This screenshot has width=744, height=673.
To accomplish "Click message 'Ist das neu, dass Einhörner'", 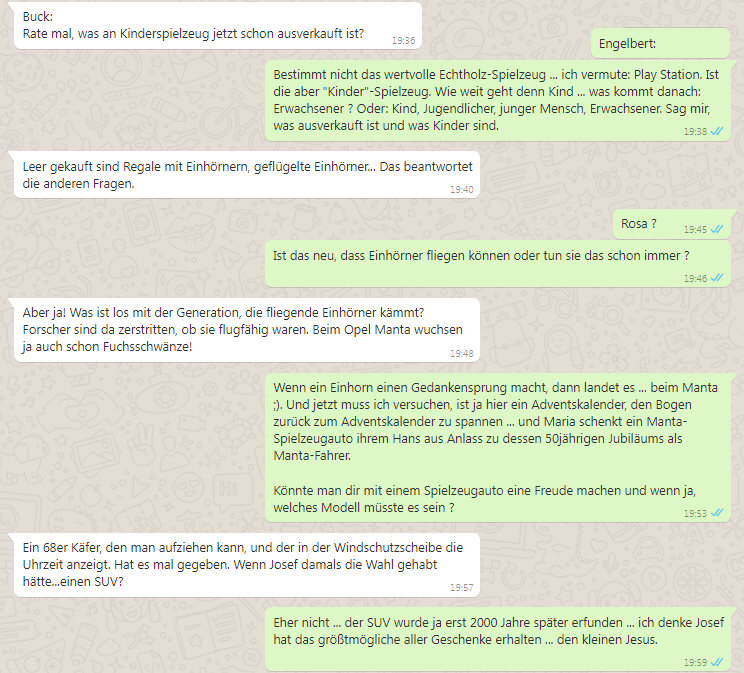I will point(497,264).
